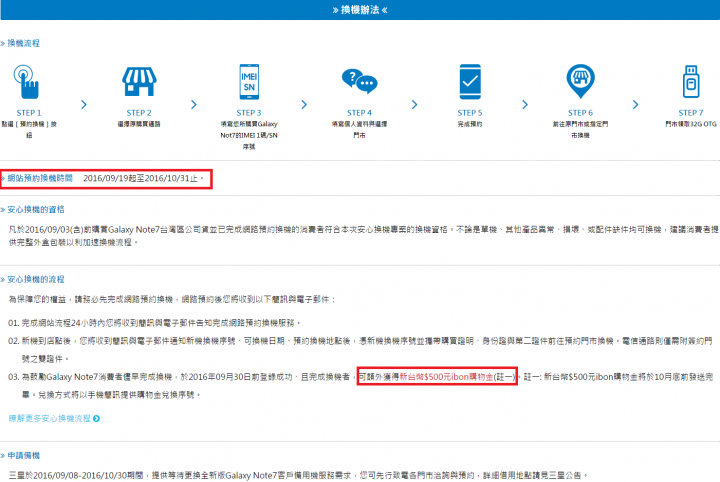Click the 申請備機 section heading

point(23,455)
